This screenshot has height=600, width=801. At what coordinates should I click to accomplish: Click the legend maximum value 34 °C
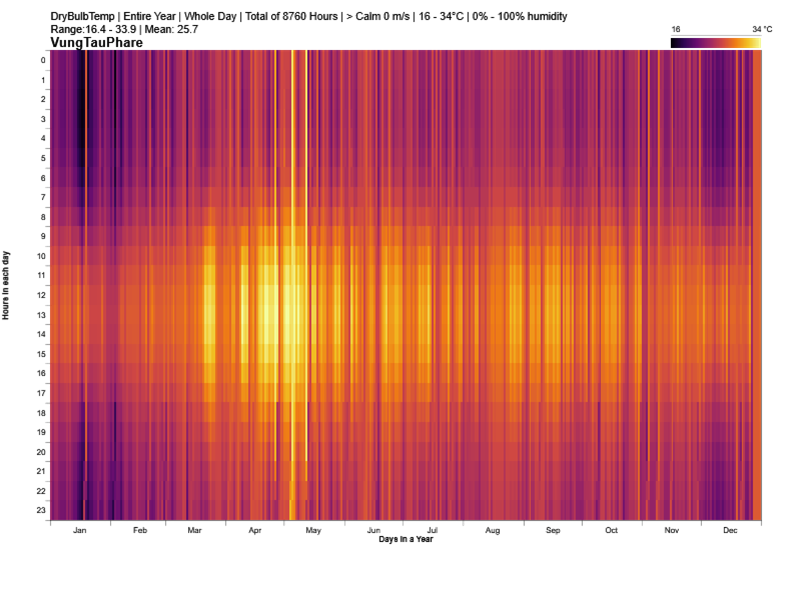[762, 29]
